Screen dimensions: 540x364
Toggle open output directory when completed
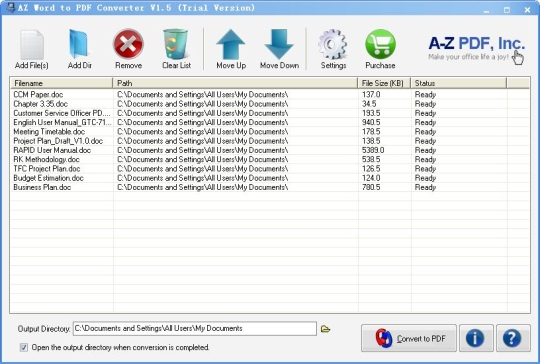[x=24, y=347]
